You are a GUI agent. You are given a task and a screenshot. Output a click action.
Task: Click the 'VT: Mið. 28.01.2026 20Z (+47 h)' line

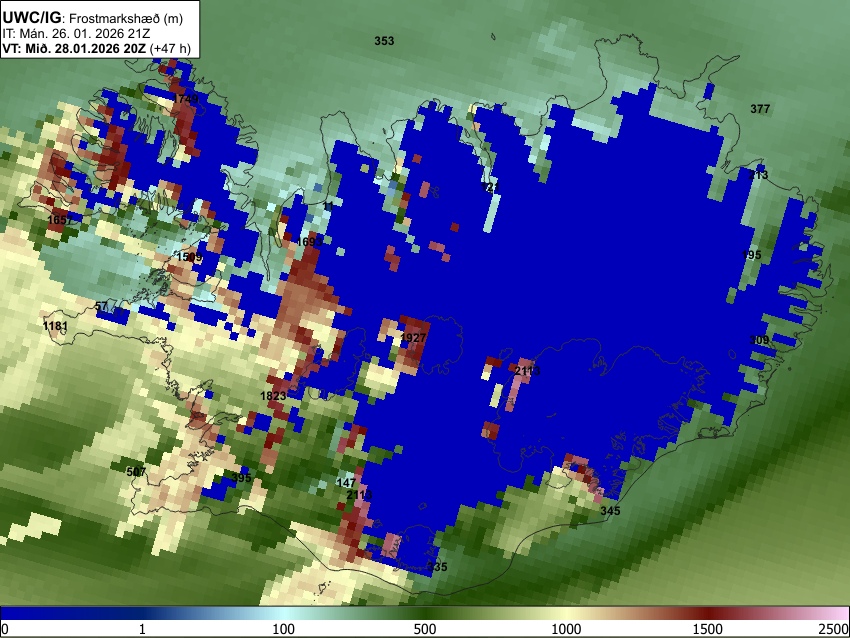click(x=96, y=48)
